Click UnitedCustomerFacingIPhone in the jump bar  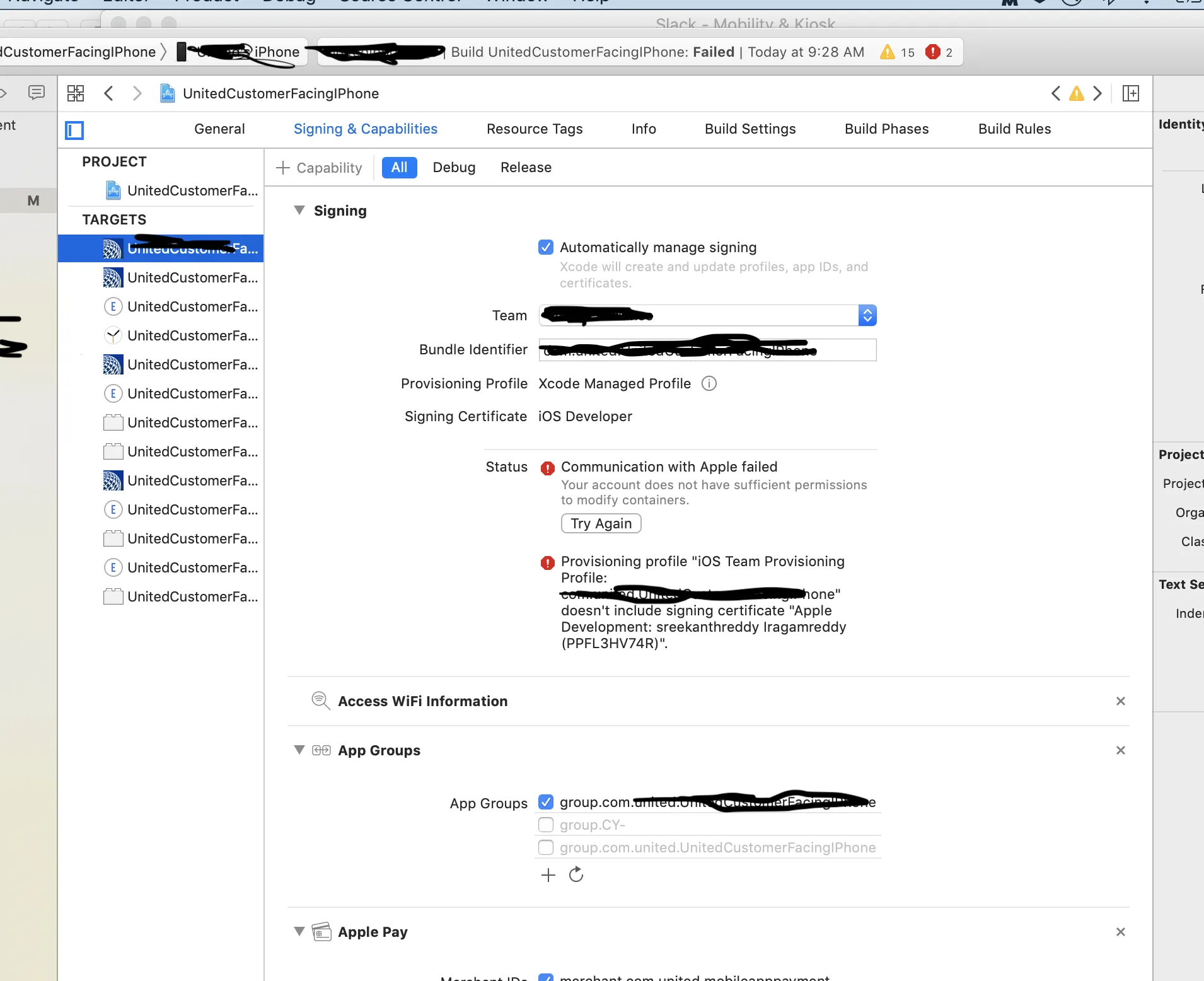[x=281, y=93]
